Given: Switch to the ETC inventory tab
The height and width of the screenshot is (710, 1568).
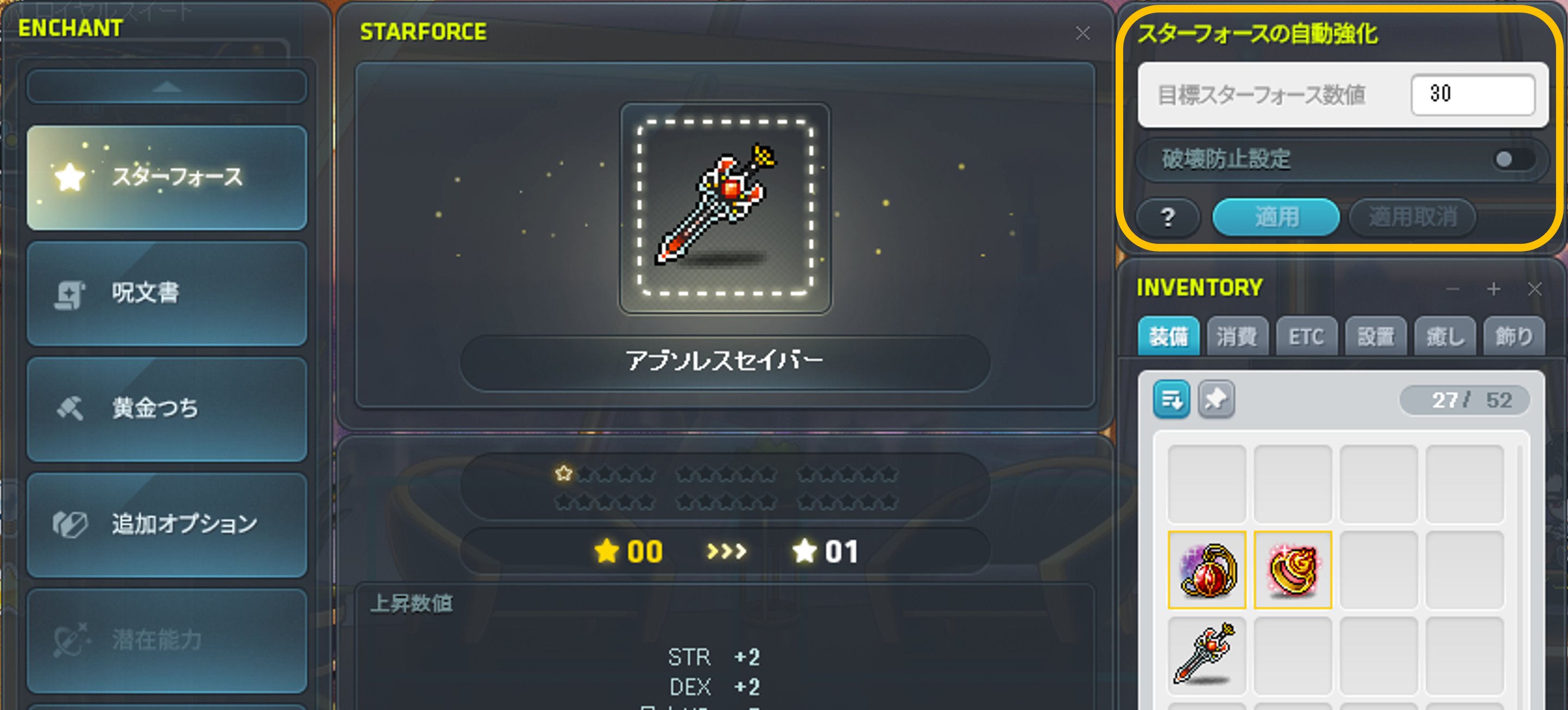Looking at the screenshot, I should click(1306, 336).
